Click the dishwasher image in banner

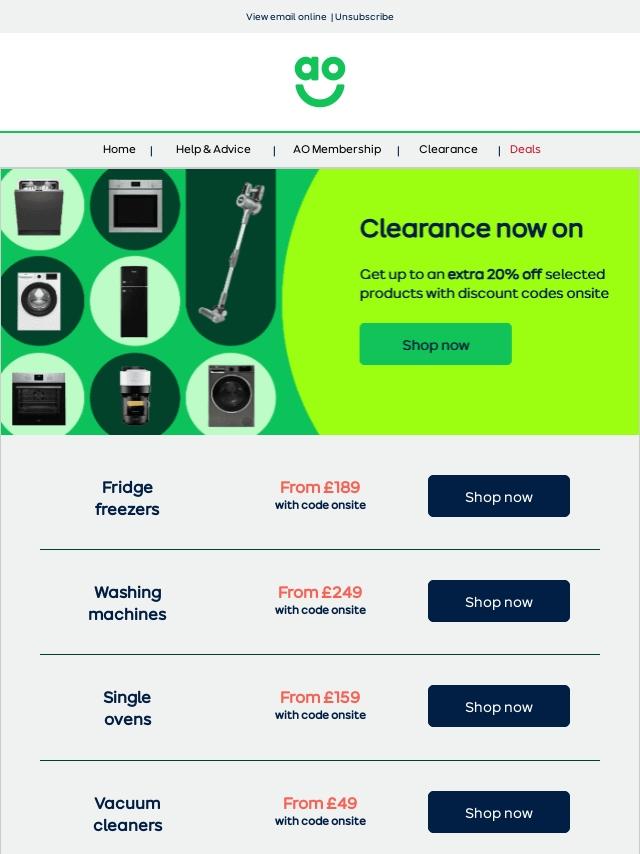pos(39,208)
